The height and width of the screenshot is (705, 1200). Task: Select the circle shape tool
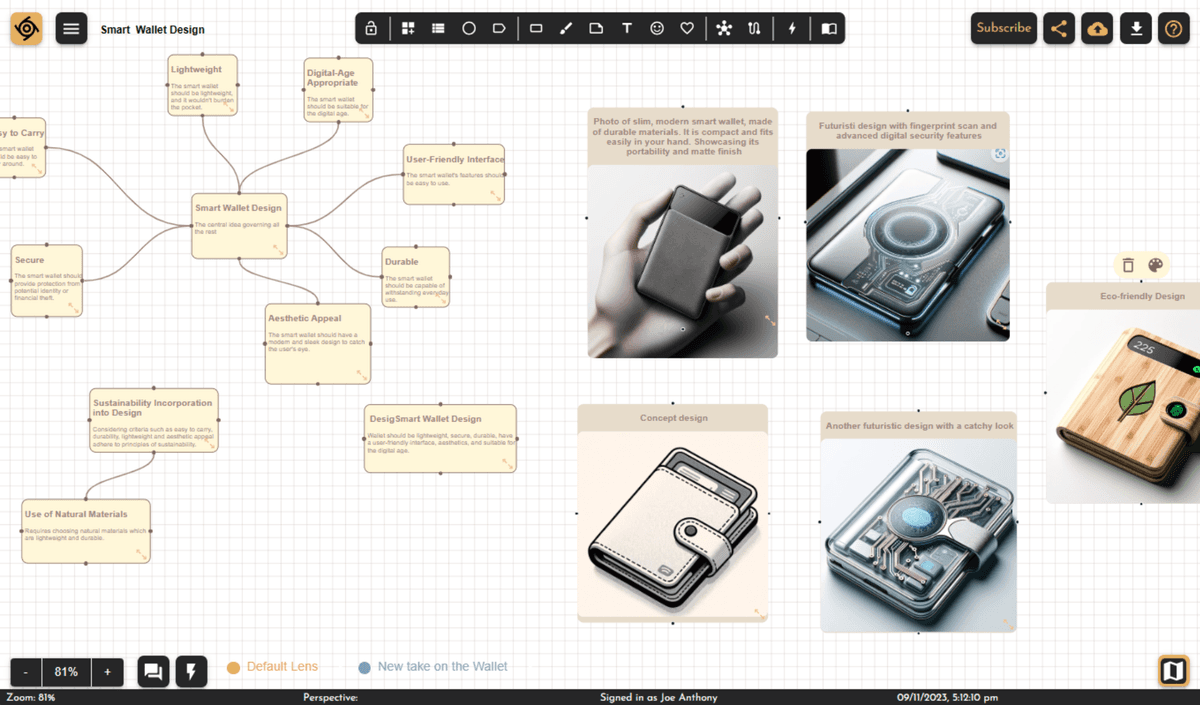tap(468, 29)
